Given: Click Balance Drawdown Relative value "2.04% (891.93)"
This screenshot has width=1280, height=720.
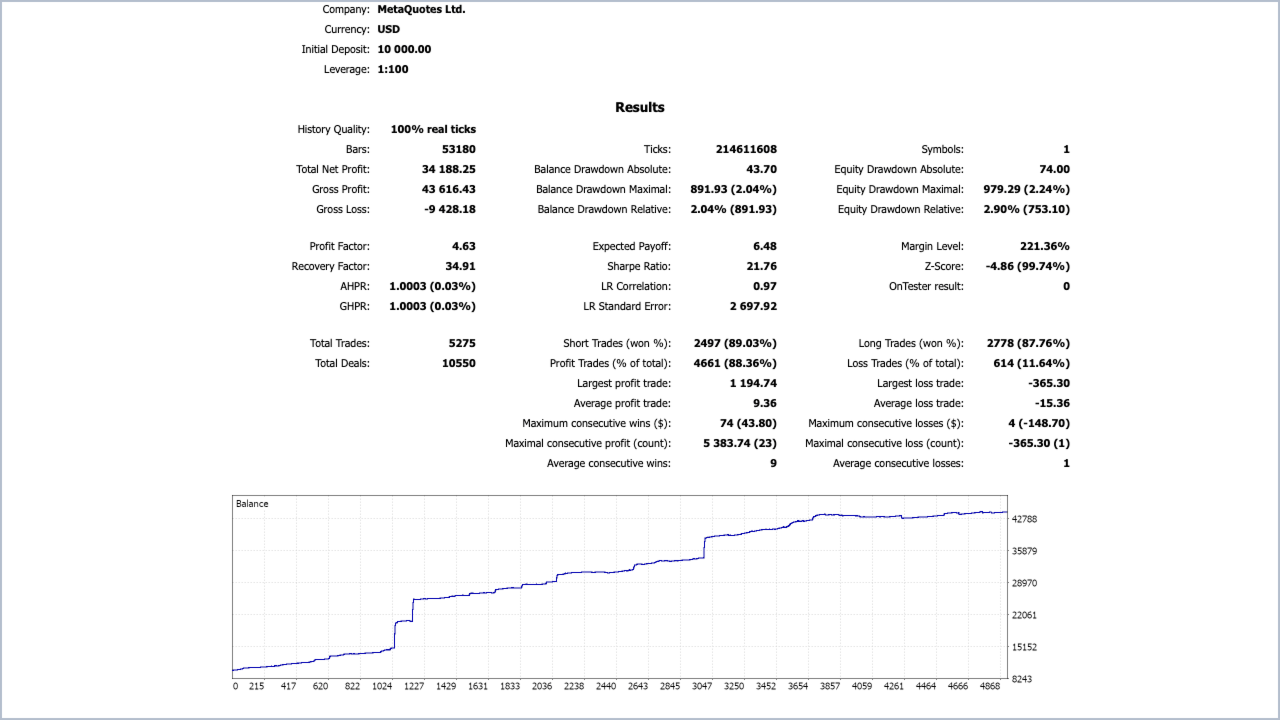Looking at the screenshot, I should (734, 209).
